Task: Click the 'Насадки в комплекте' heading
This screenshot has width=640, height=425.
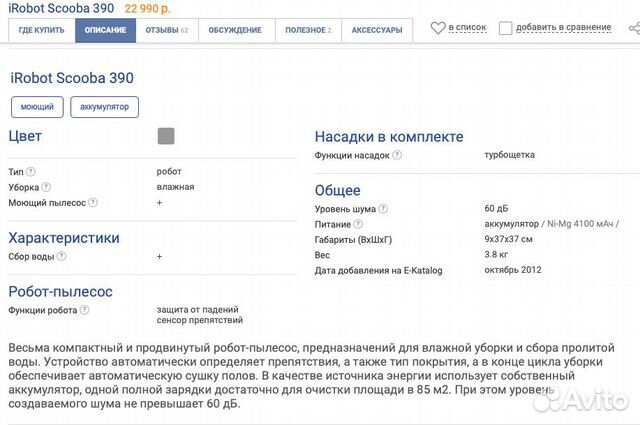Action: [x=389, y=137]
